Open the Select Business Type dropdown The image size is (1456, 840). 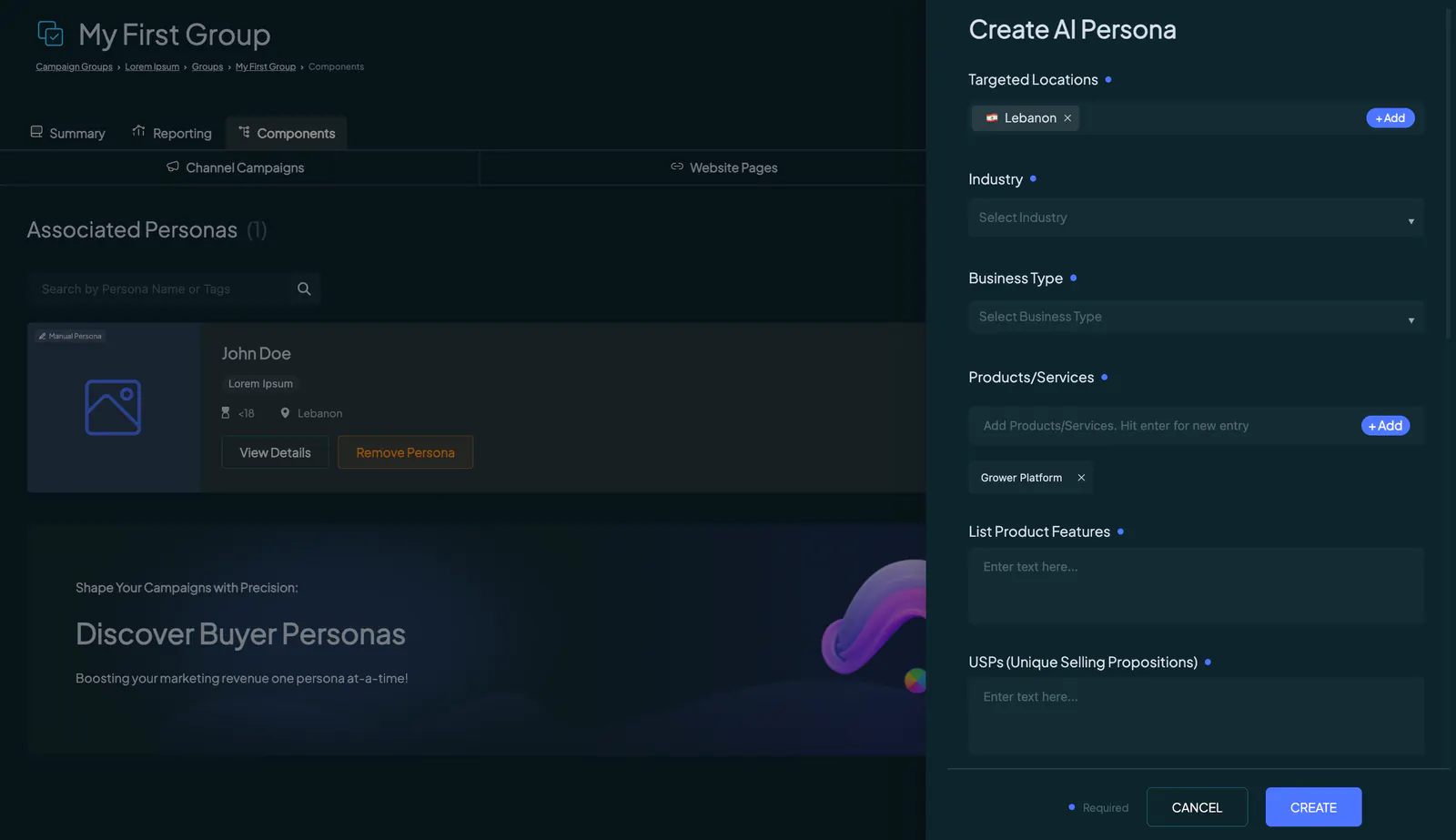pos(1196,317)
